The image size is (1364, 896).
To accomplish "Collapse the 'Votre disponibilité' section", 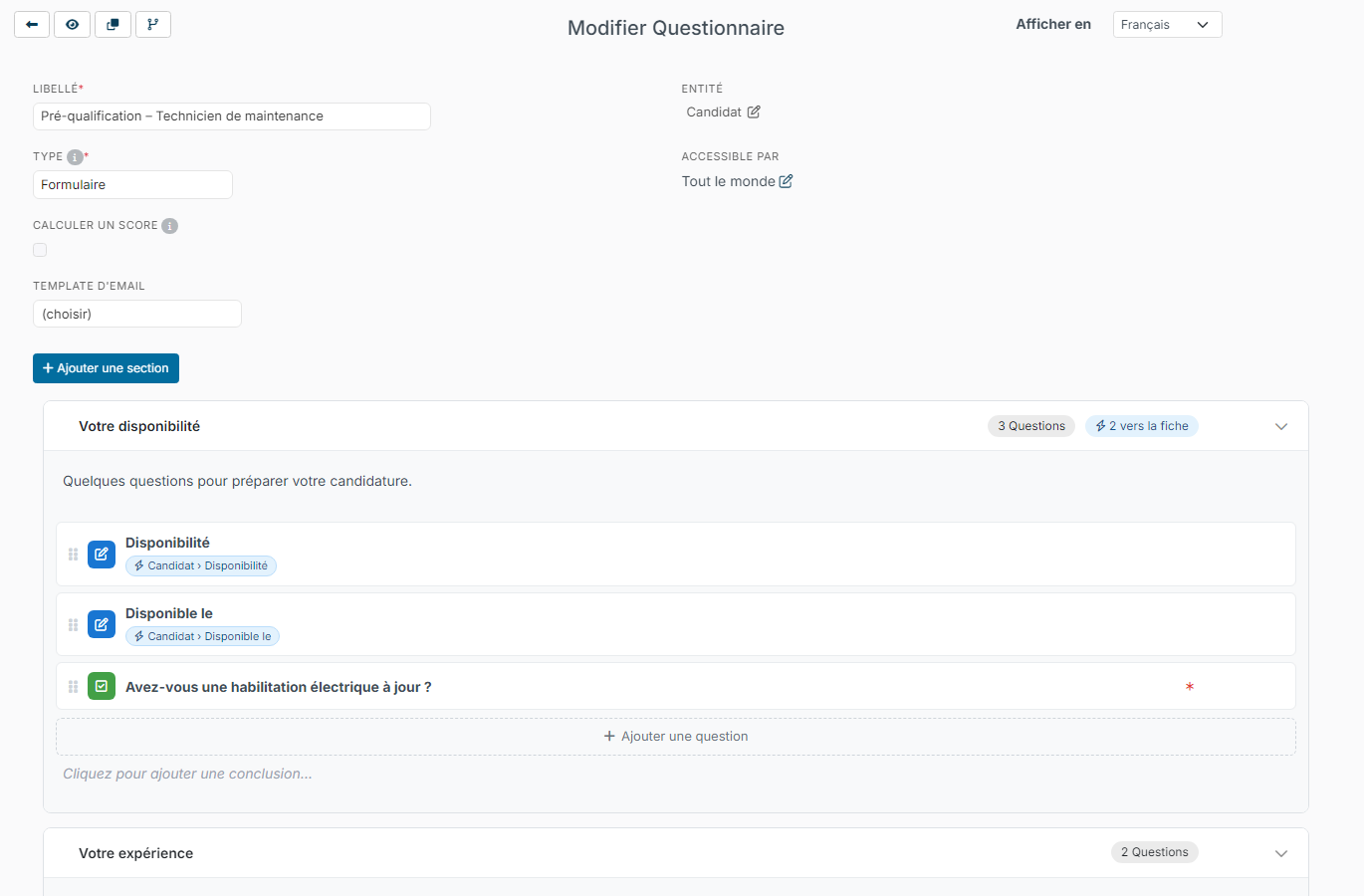I will tap(1281, 426).
